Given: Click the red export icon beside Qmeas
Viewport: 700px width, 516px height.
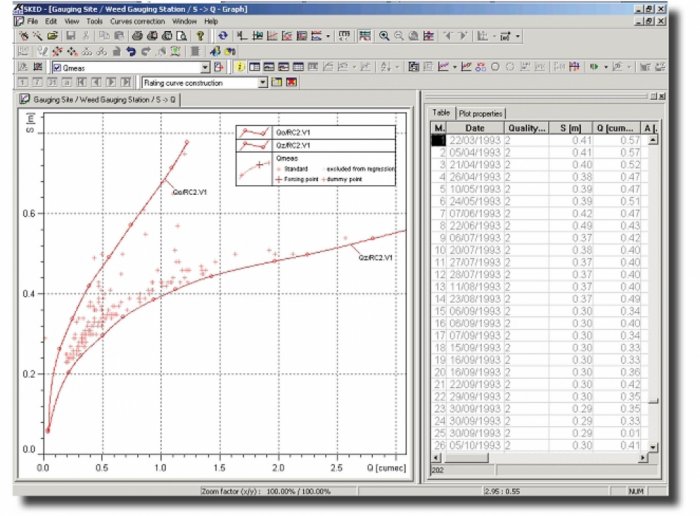Looking at the screenshot, I should (x=219, y=67).
